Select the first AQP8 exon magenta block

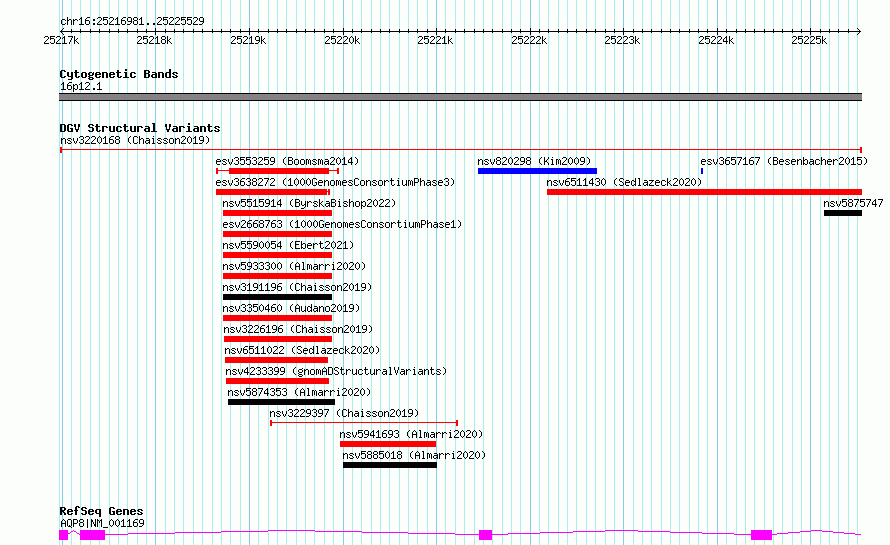(x=64, y=535)
